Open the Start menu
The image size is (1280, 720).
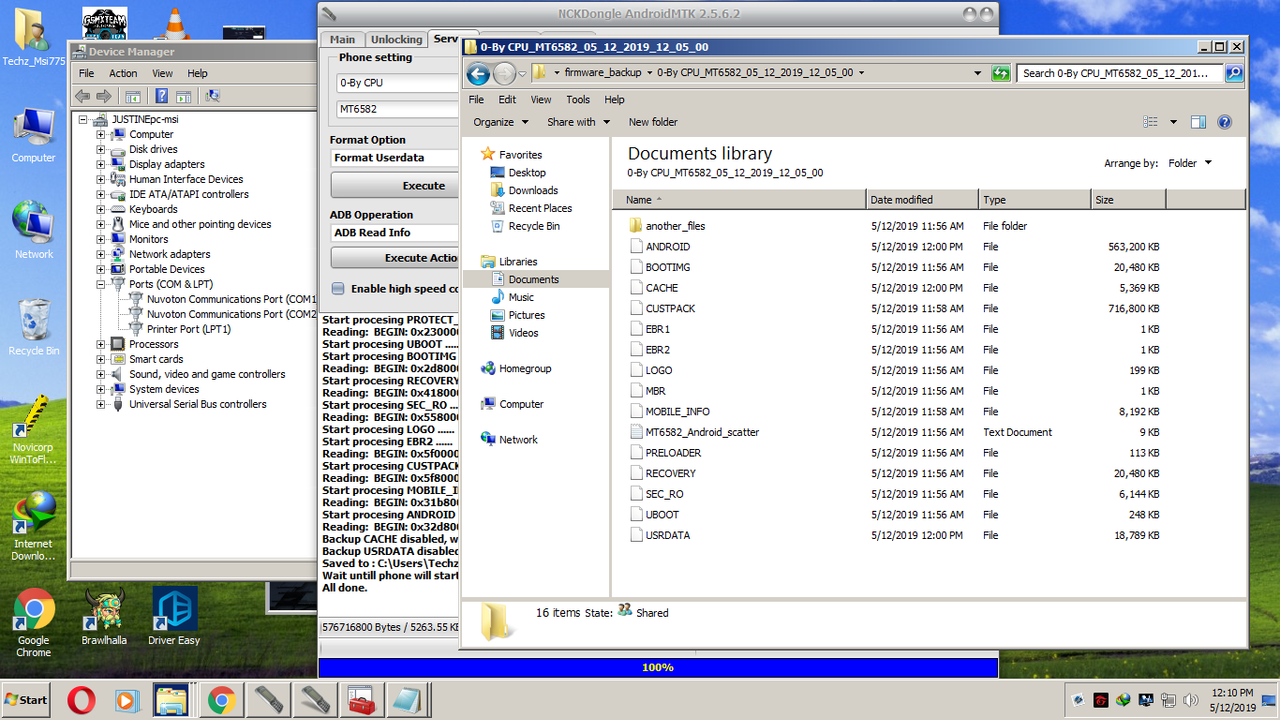[x=26, y=700]
